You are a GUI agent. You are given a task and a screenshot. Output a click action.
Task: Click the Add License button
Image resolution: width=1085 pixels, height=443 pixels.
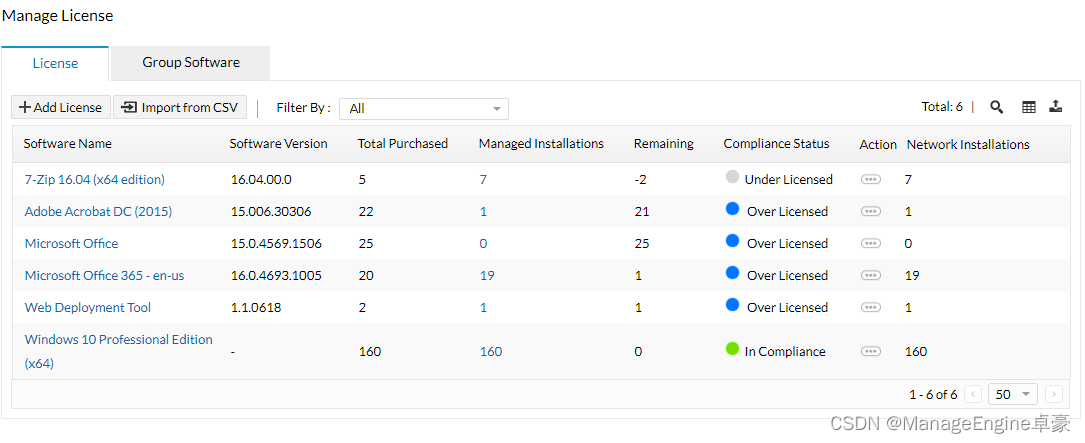coord(61,107)
